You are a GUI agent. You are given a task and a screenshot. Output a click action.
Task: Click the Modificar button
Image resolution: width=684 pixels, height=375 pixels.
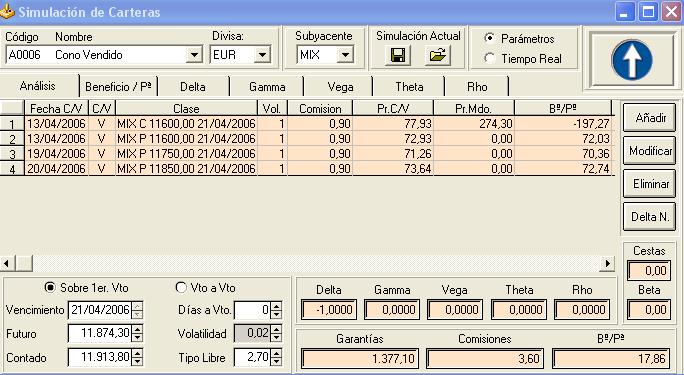point(650,150)
